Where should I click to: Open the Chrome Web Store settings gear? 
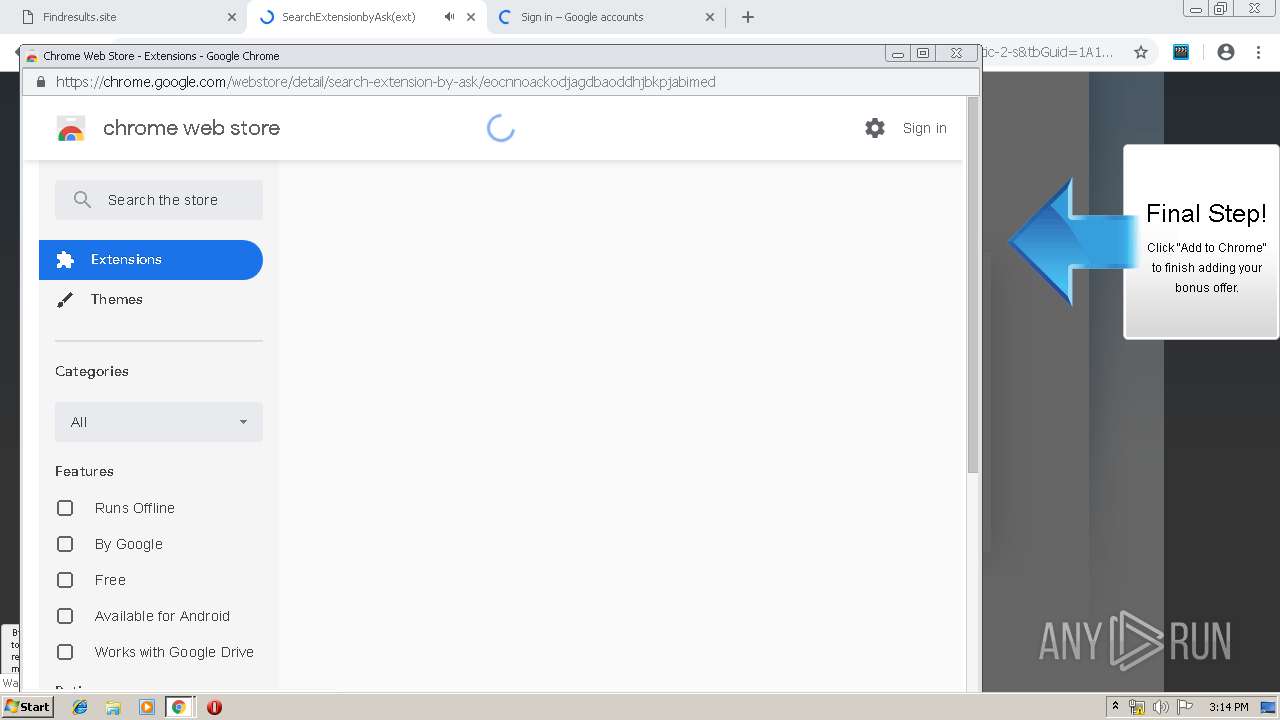tap(875, 128)
